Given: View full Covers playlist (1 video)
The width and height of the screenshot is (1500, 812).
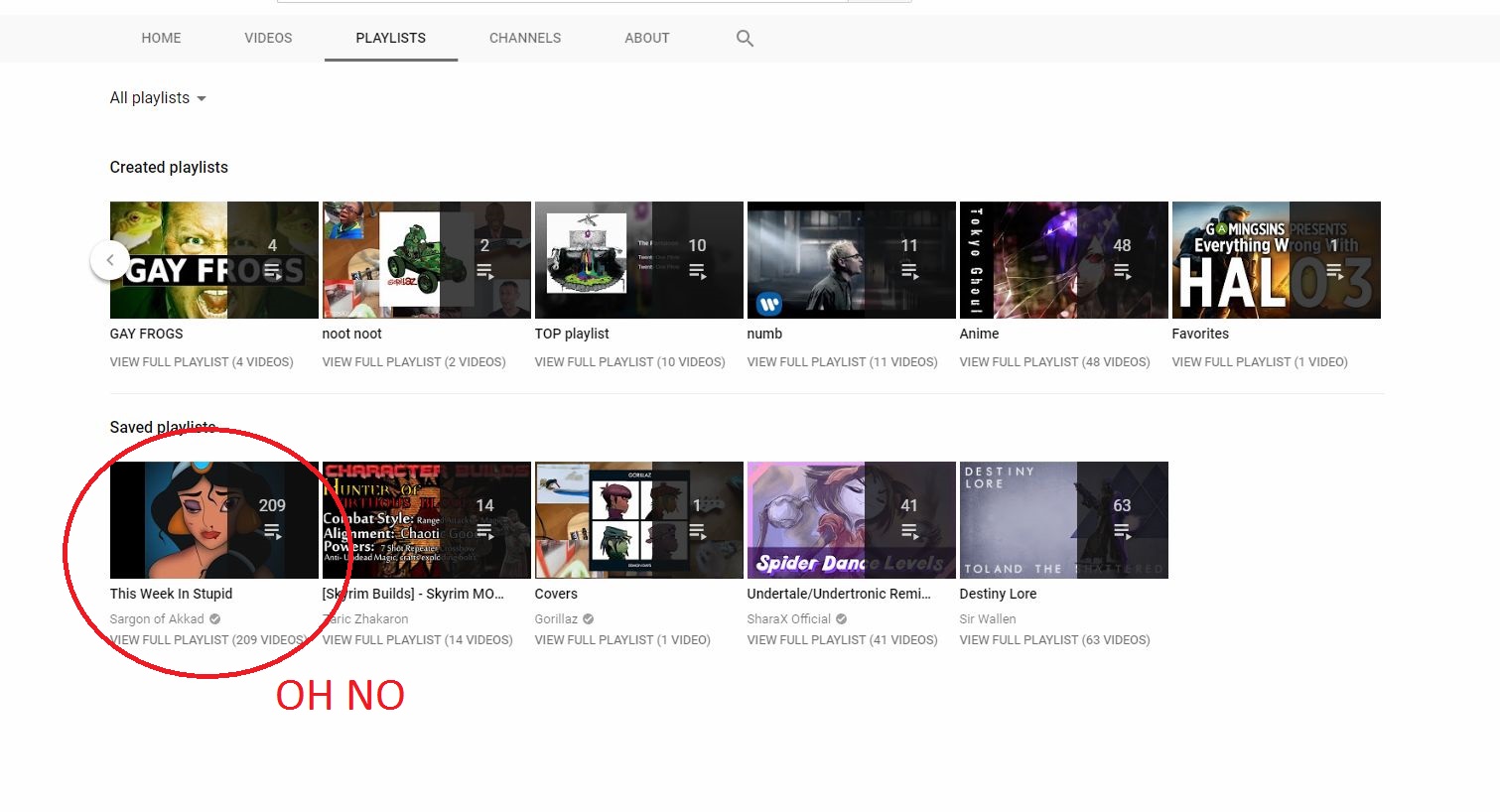Looking at the screenshot, I should (x=622, y=640).
